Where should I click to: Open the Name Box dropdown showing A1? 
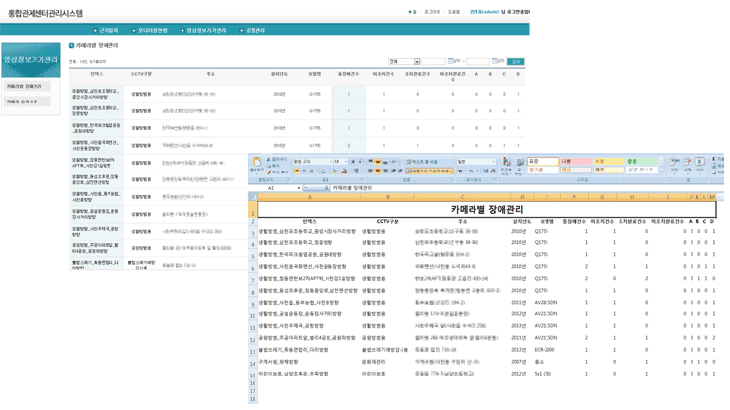tap(298, 188)
